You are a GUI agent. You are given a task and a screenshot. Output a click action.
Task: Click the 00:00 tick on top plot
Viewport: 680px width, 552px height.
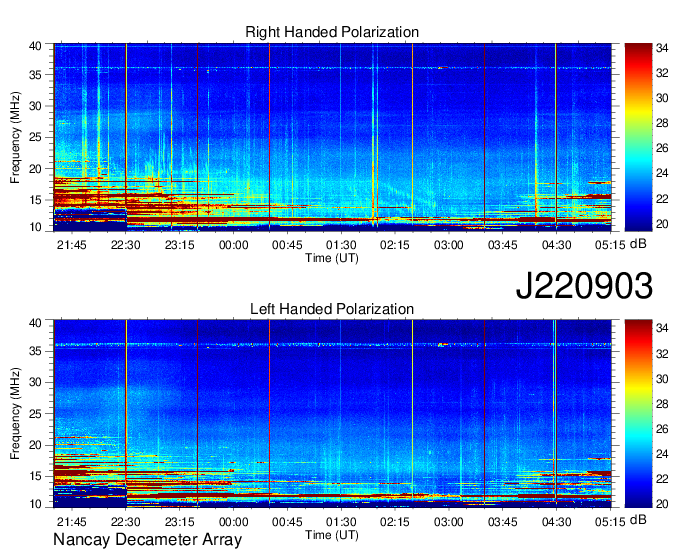(x=233, y=245)
